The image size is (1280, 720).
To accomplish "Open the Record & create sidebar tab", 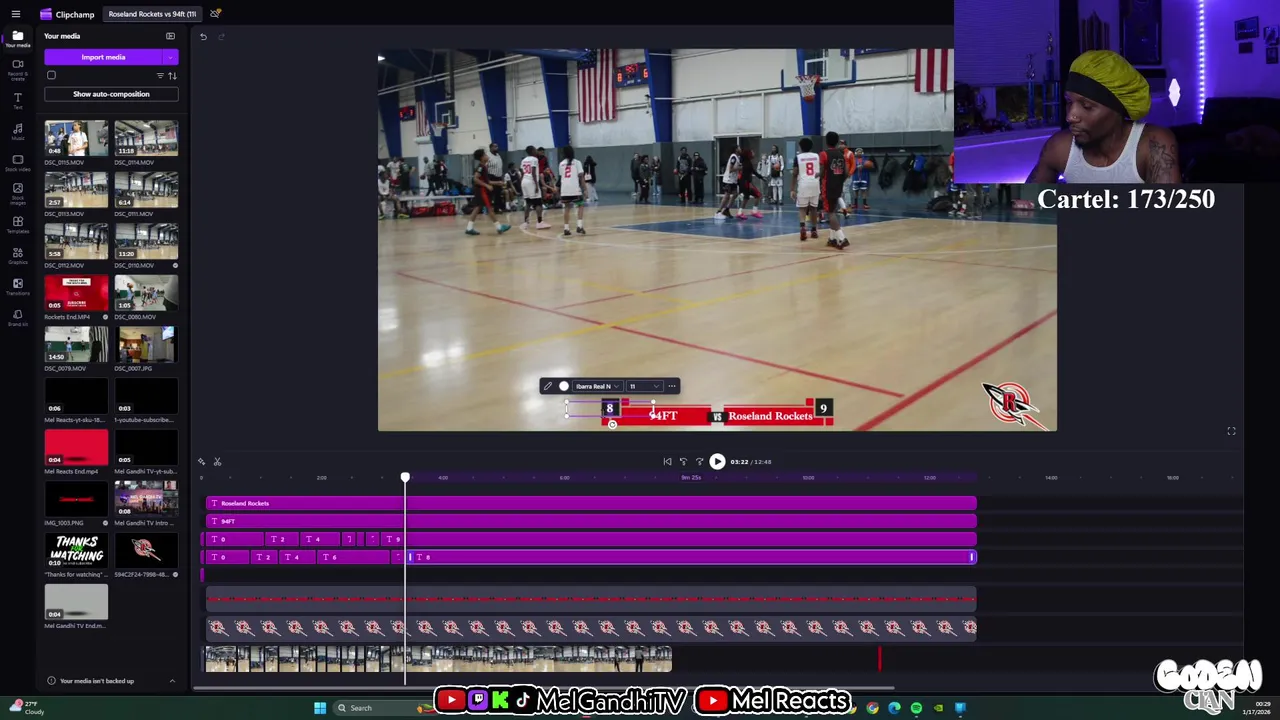I will click(x=17, y=70).
